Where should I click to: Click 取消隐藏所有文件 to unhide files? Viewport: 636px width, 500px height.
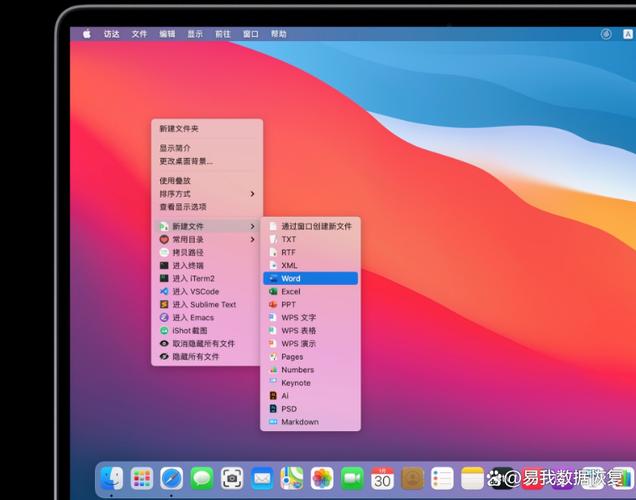pyautogui.click(x=203, y=344)
